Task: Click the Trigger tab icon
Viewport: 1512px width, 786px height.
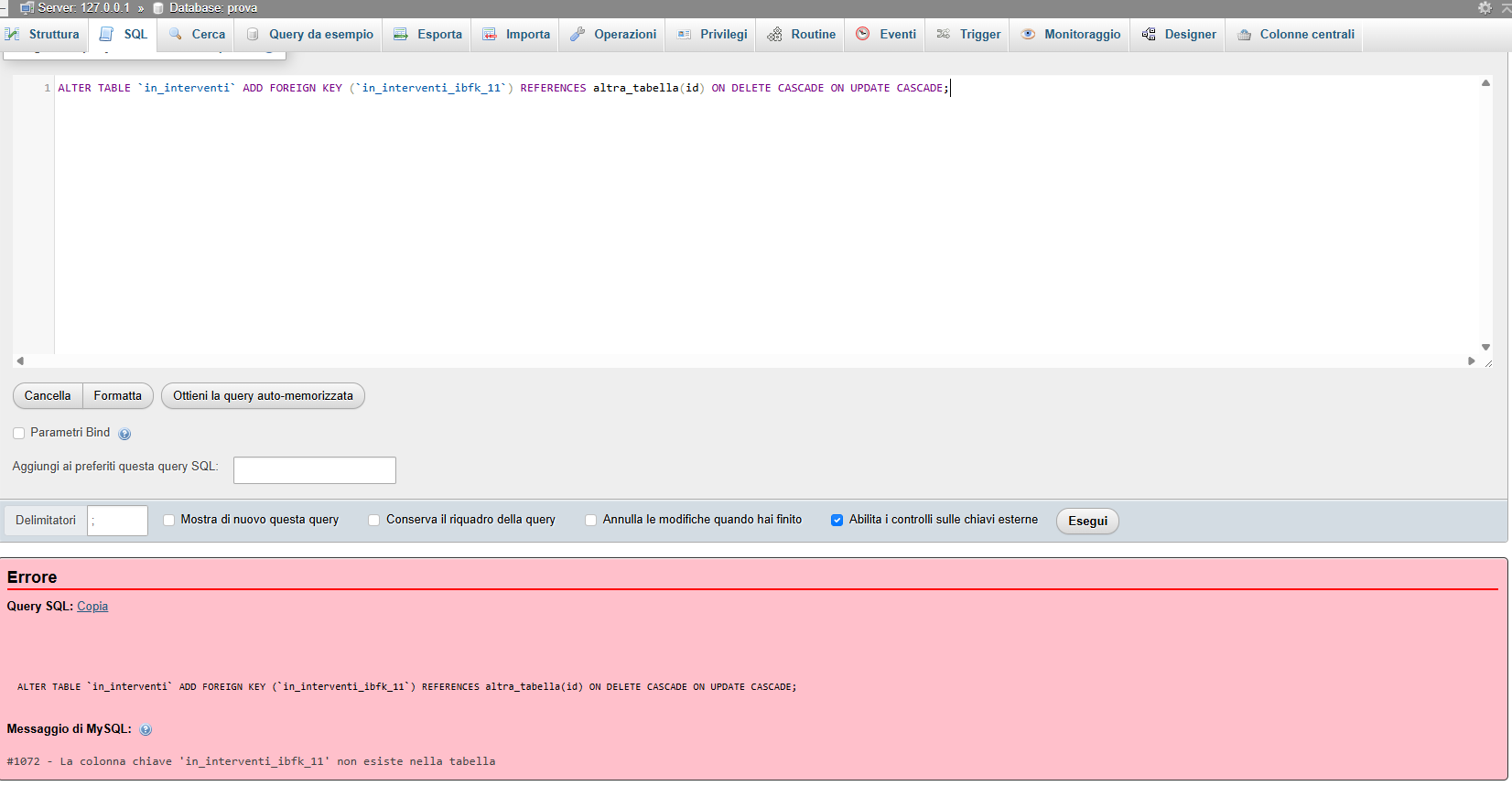Action: 943,34
